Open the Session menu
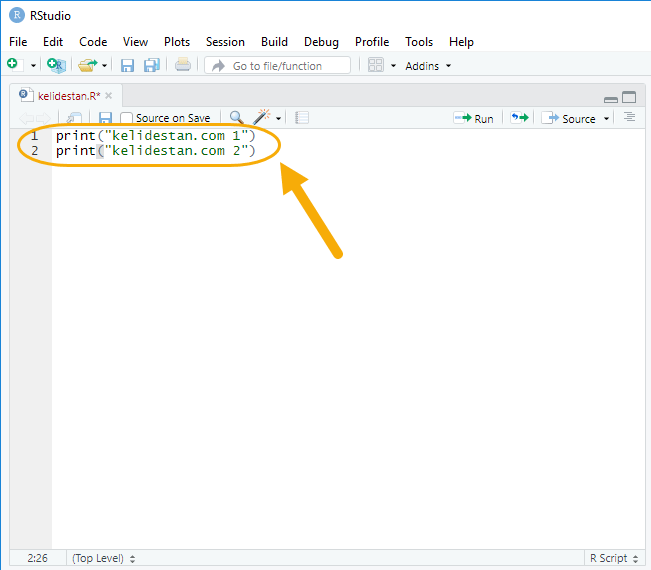651x570 pixels. [x=225, y=42]
